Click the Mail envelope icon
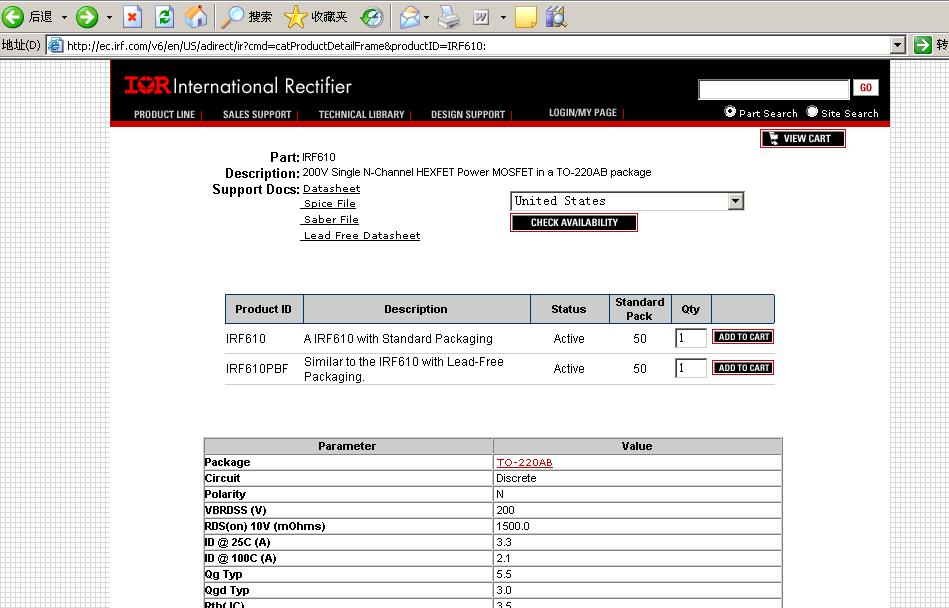This screenshot has height=608, width=949. (x=409, y=16)
